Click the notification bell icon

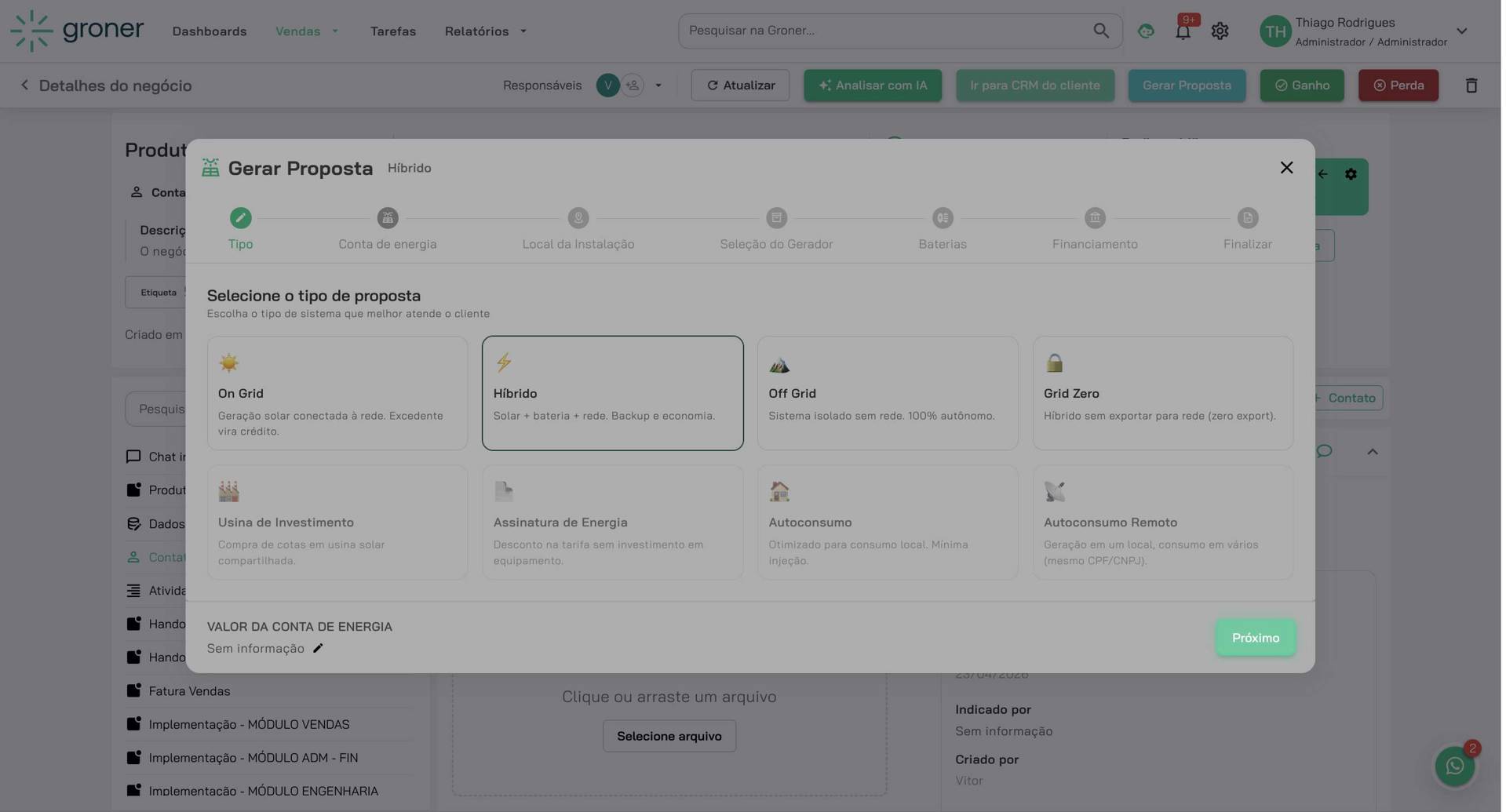click(x=1183, y=30)
